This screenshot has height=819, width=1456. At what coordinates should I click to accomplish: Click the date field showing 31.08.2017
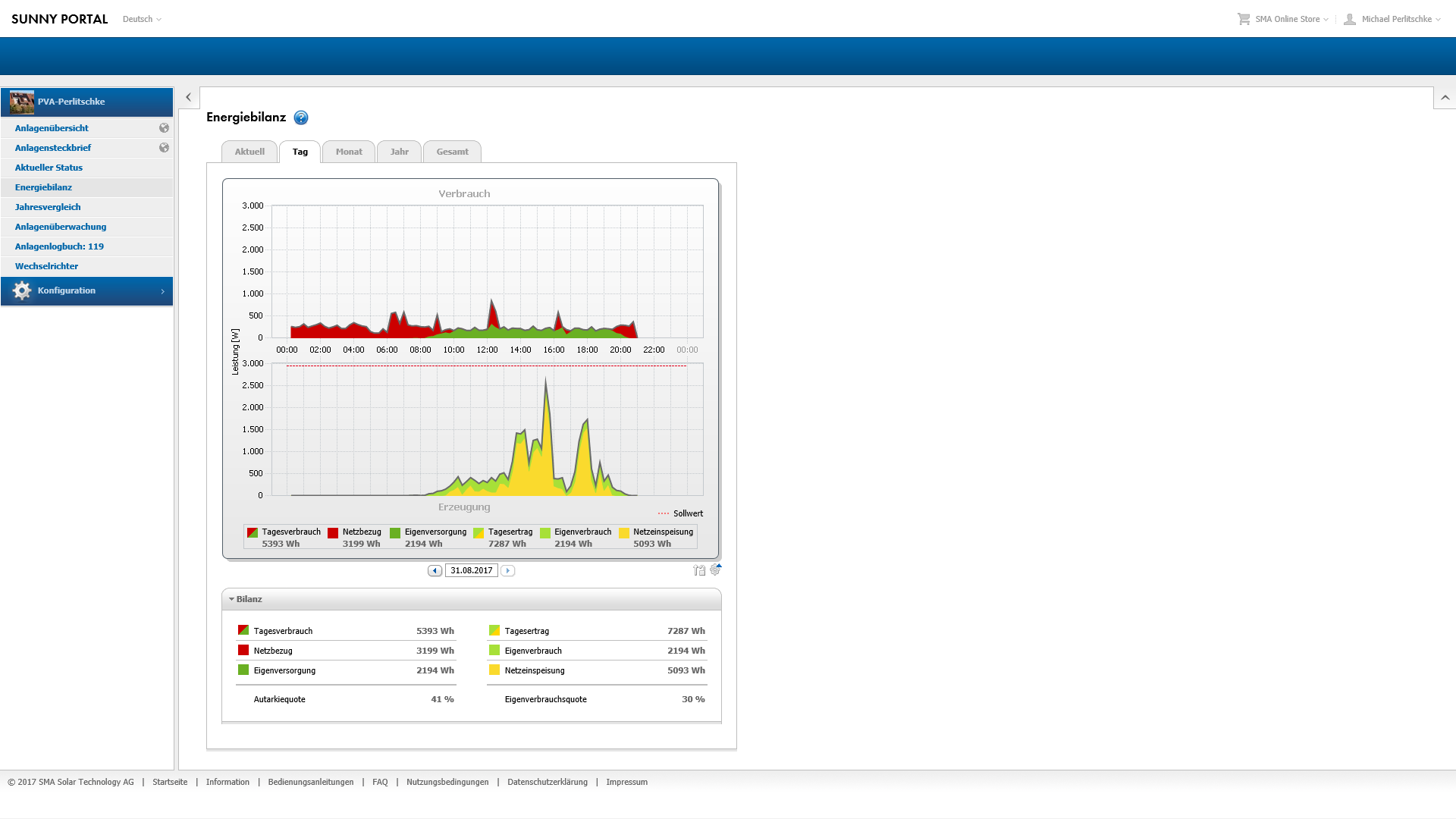coord(471,570)
